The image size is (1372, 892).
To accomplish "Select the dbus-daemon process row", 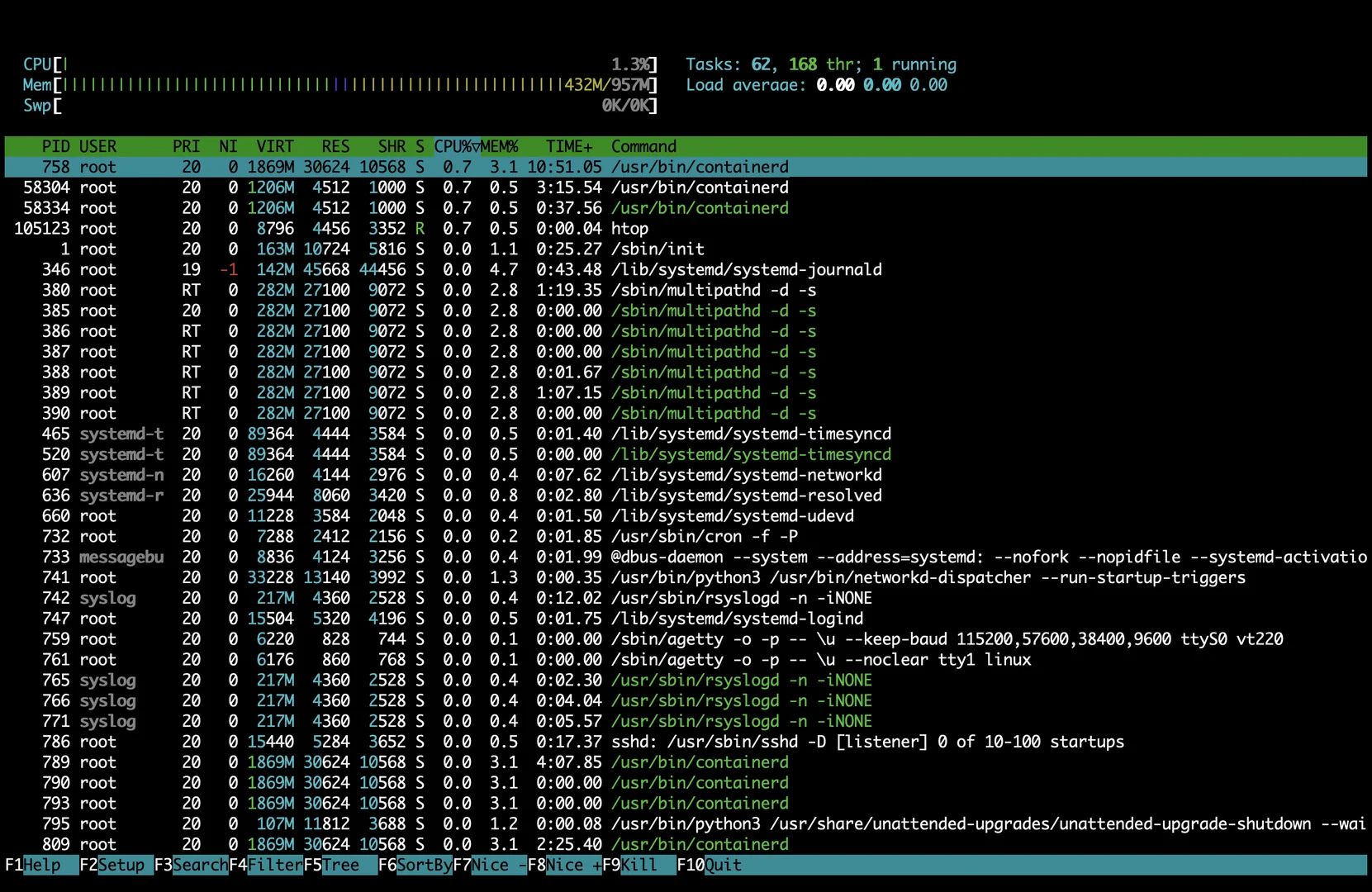I will tap(686, 557).
